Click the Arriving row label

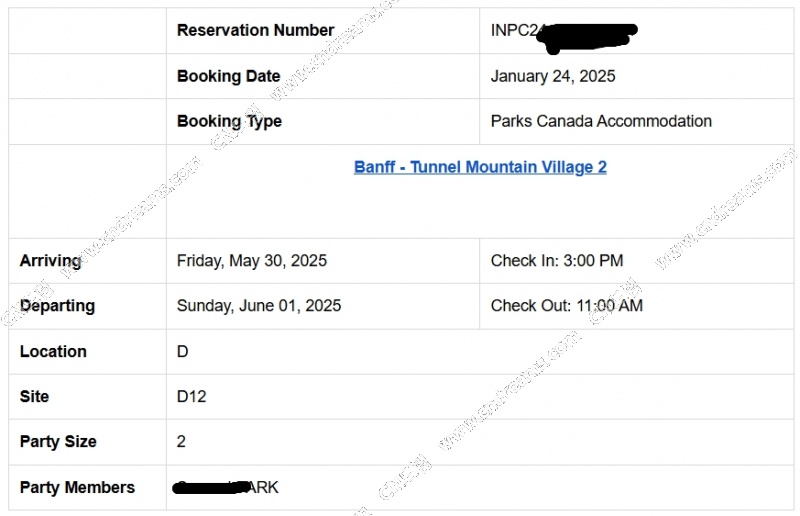coord(51,261)
